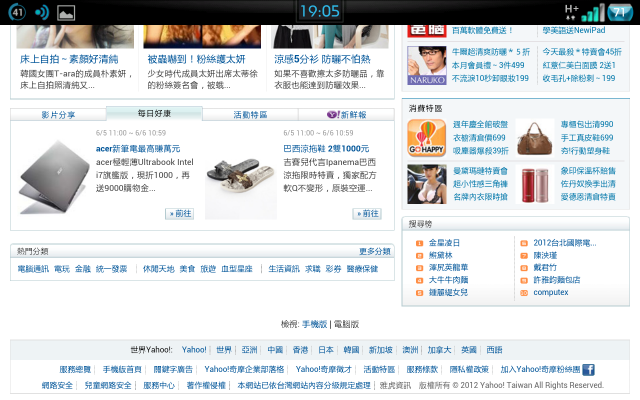This screenshot has width=640, height=400.
Task: Open 專櫃包出清990 shopping link
Action: pos(587,124)
